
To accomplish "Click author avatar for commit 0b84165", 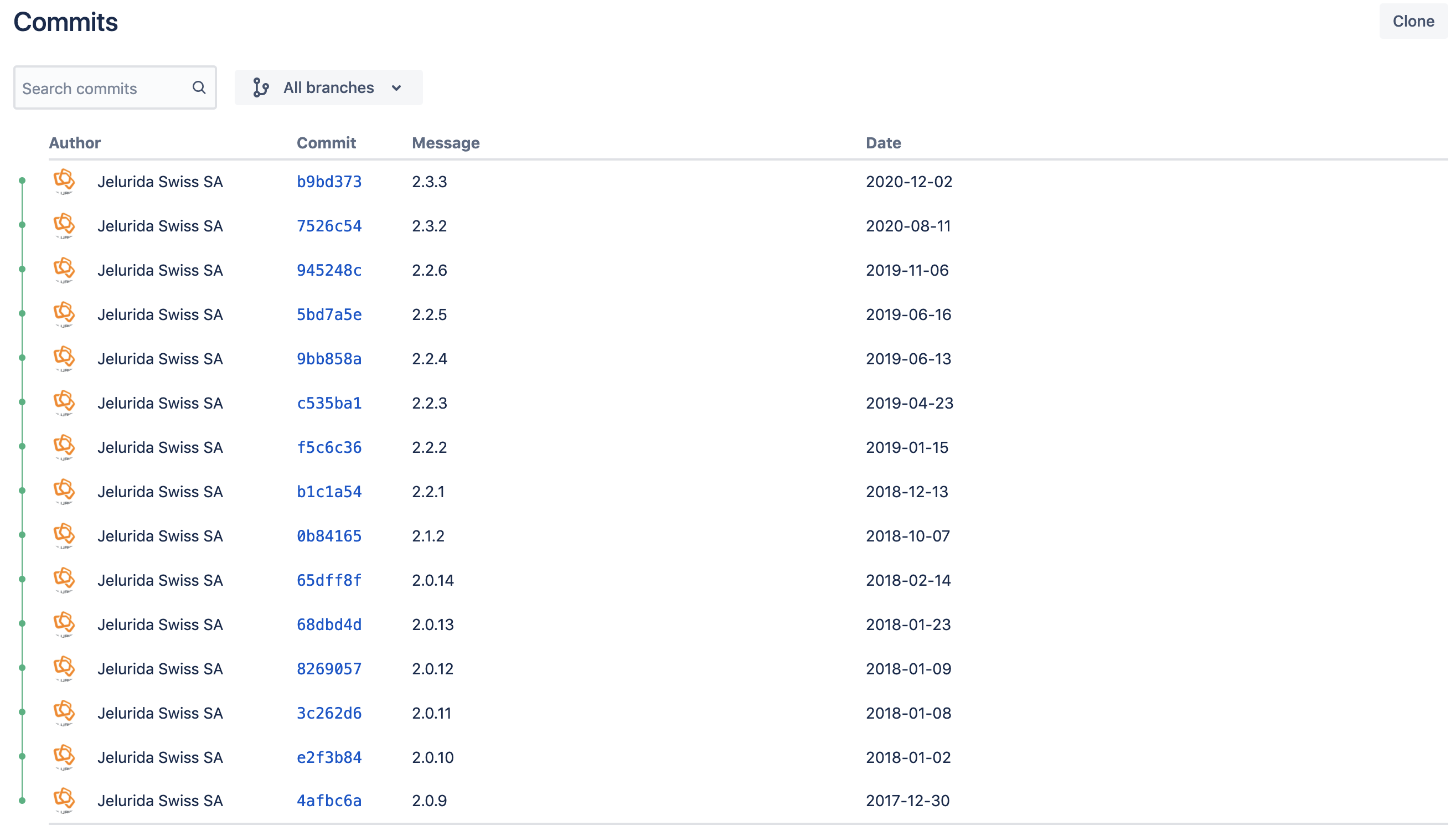I will click(64, 535).
